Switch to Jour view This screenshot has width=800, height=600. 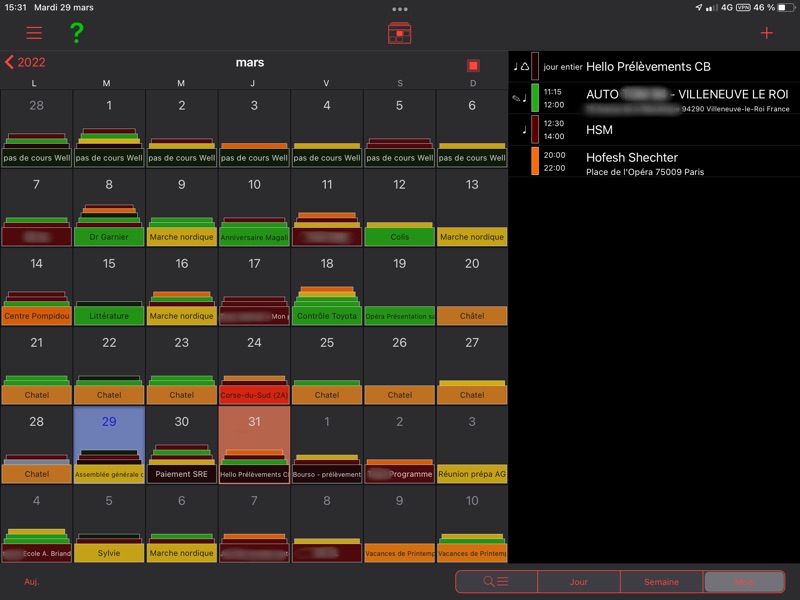578,581
